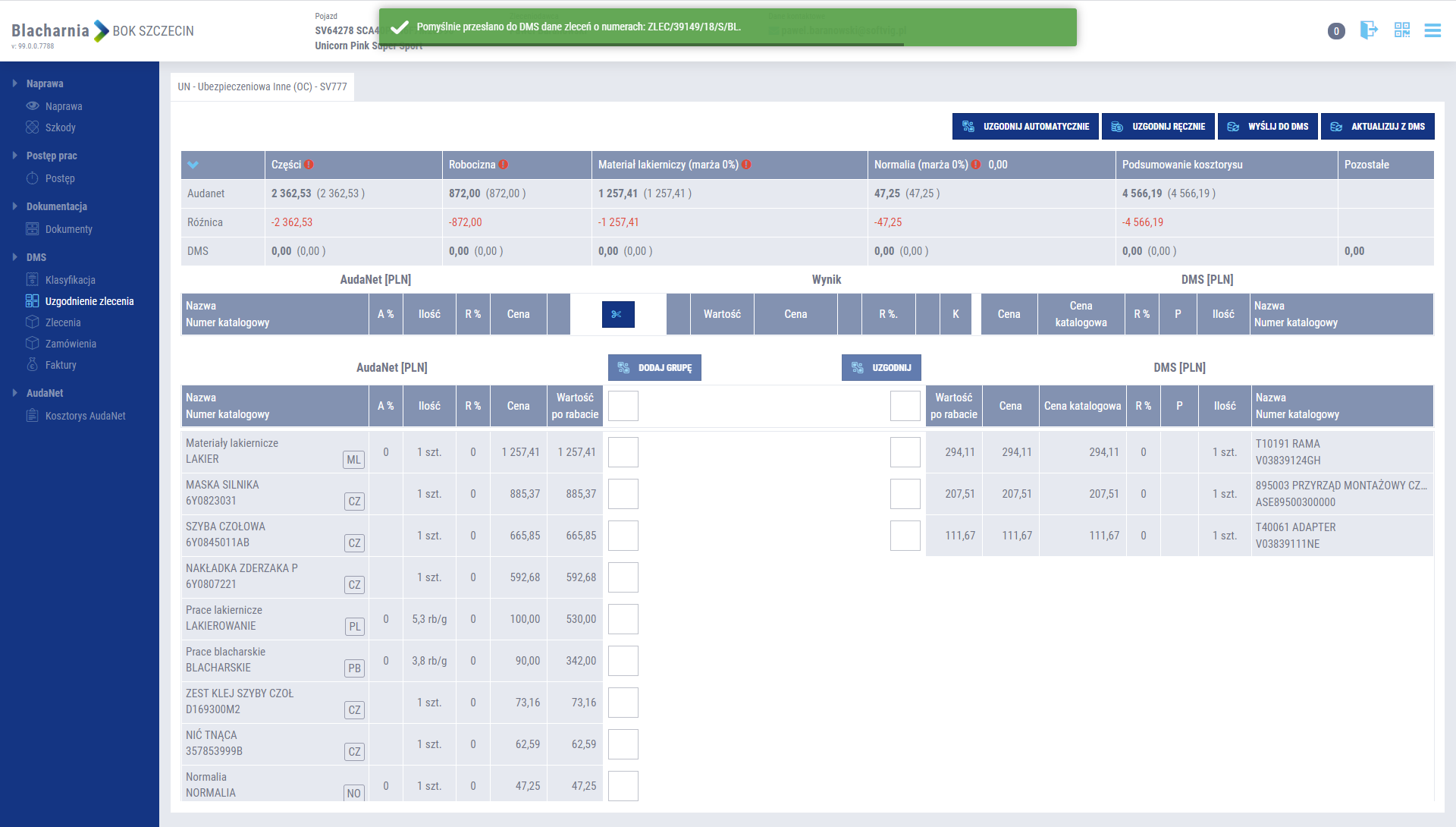Image resolution: width=1456 pixels, height=827 pixels.
Task: Collapse the Naprawa sidebar section
Action: click(x=15, y=83)
